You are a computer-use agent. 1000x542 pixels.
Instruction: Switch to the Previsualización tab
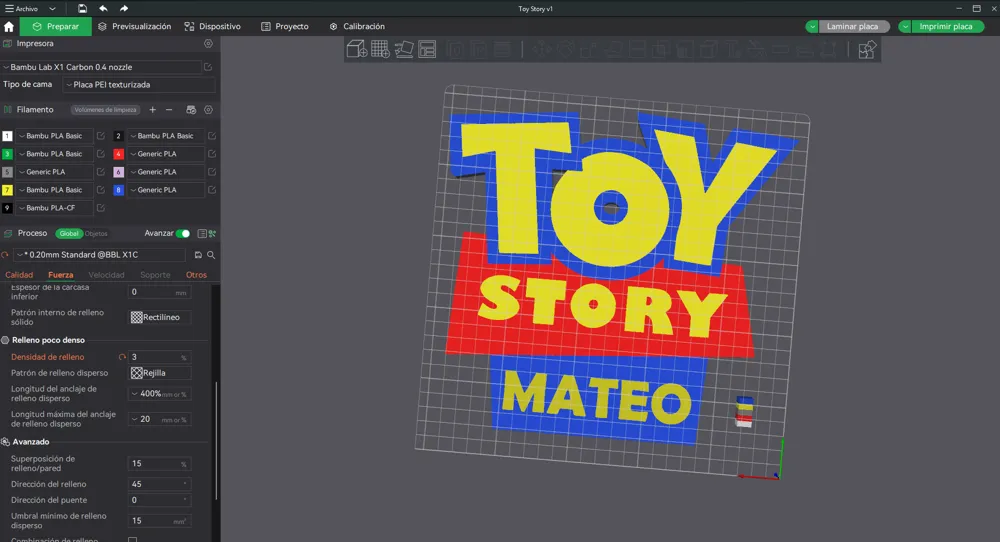click(x=135, y=27)
